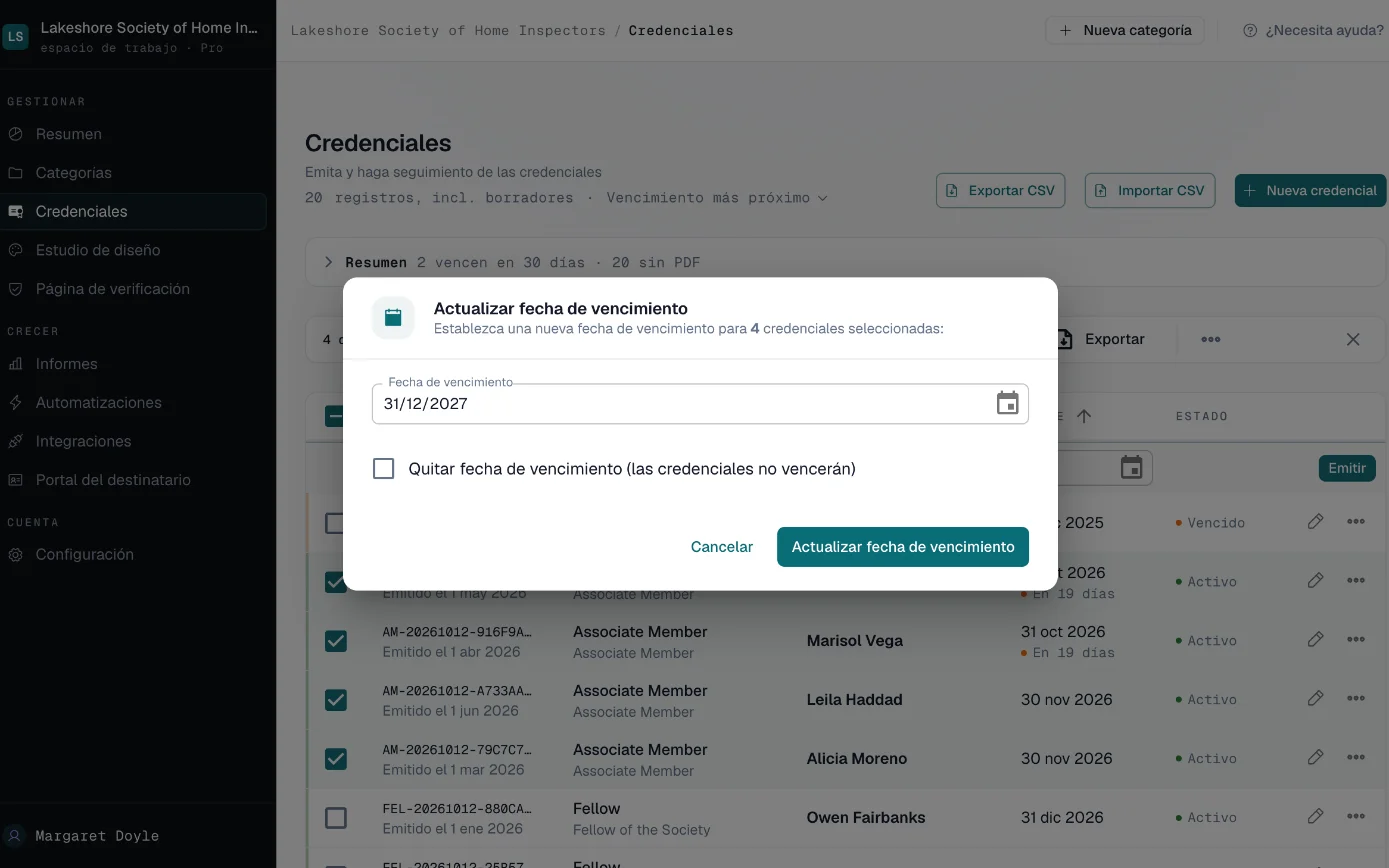Open Vencimiento más próximo sort dropdown
This screenshot has width=1389, height=868.
pos(717,198)
